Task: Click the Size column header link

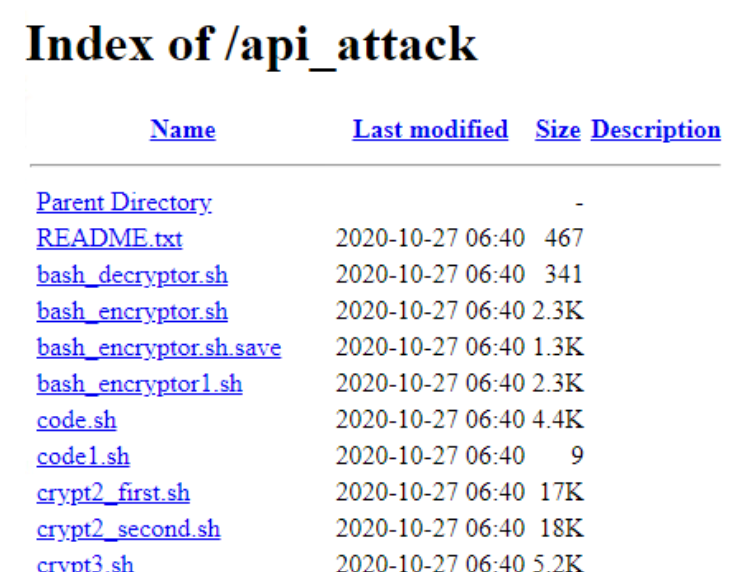Action: (557, 130)
